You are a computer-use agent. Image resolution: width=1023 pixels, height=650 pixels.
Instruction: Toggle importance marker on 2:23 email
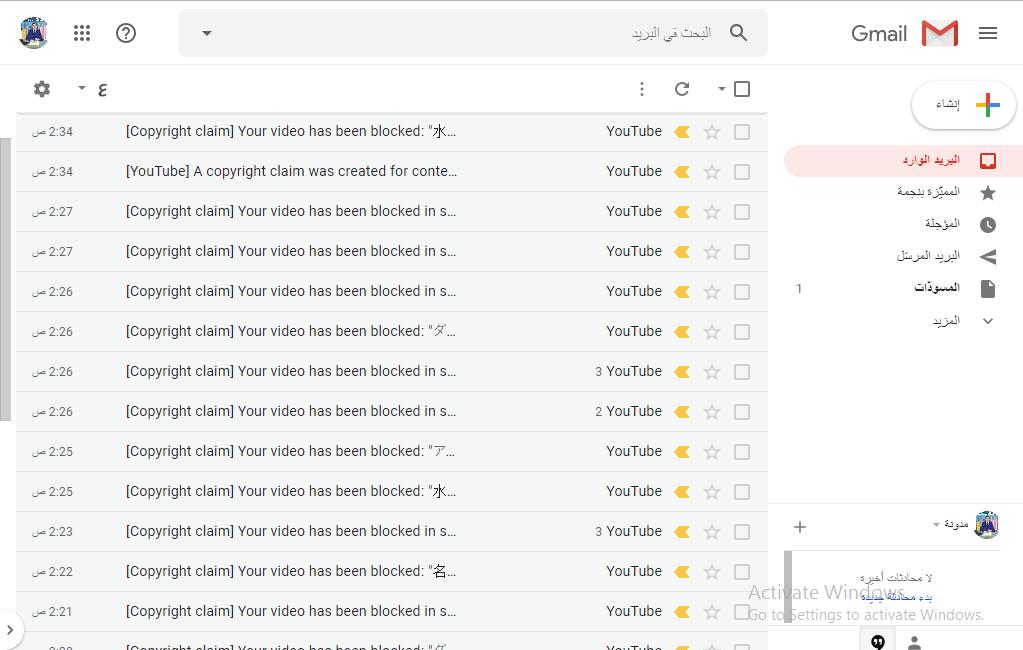[x=682, y=532]
